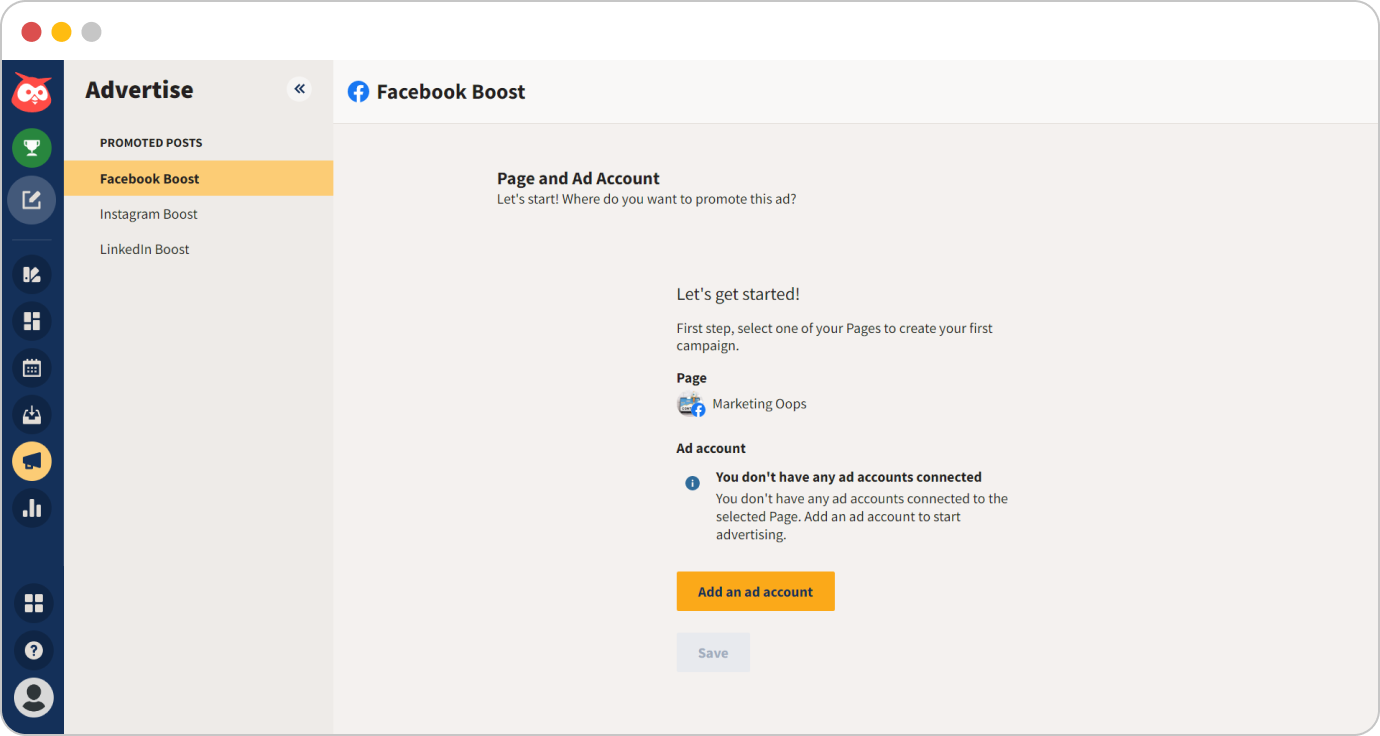1380x736 pixels.
Task: Click Add an ad account button
Action: tap(755, 591)
